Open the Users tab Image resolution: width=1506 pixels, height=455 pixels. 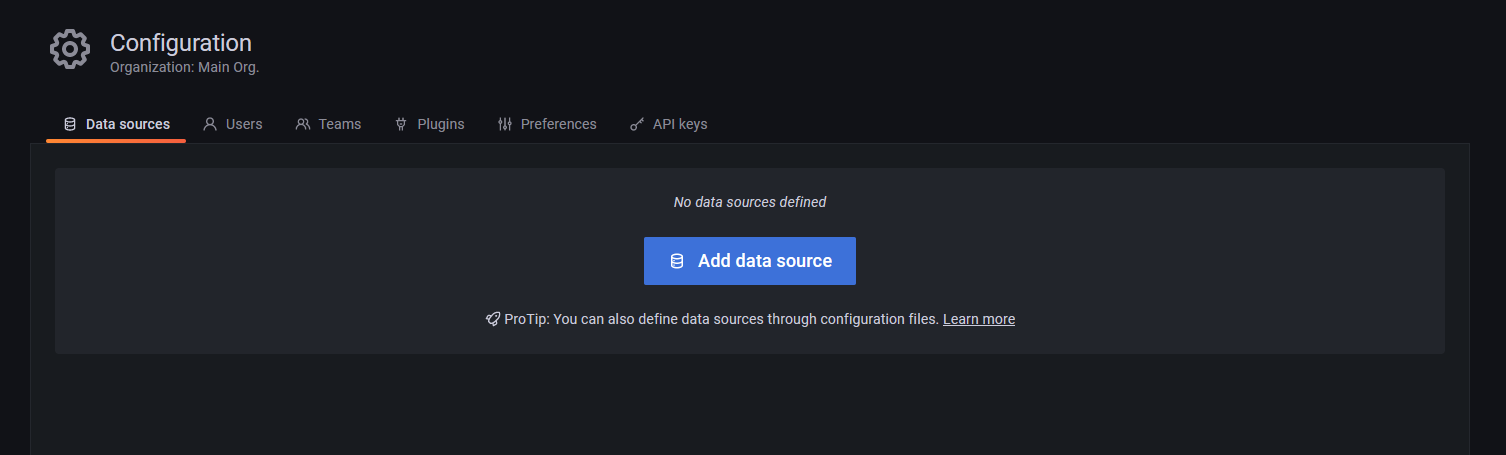(244, 124)
